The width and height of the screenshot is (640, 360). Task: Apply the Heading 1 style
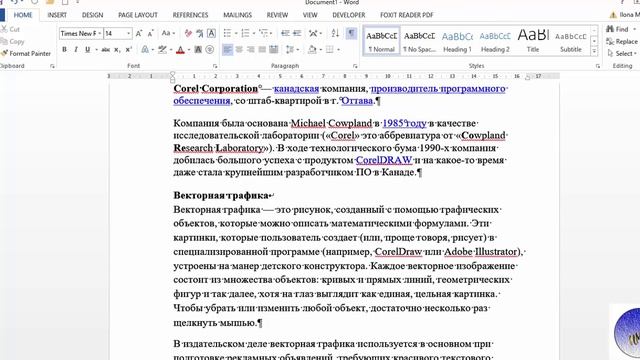point(457,41)
